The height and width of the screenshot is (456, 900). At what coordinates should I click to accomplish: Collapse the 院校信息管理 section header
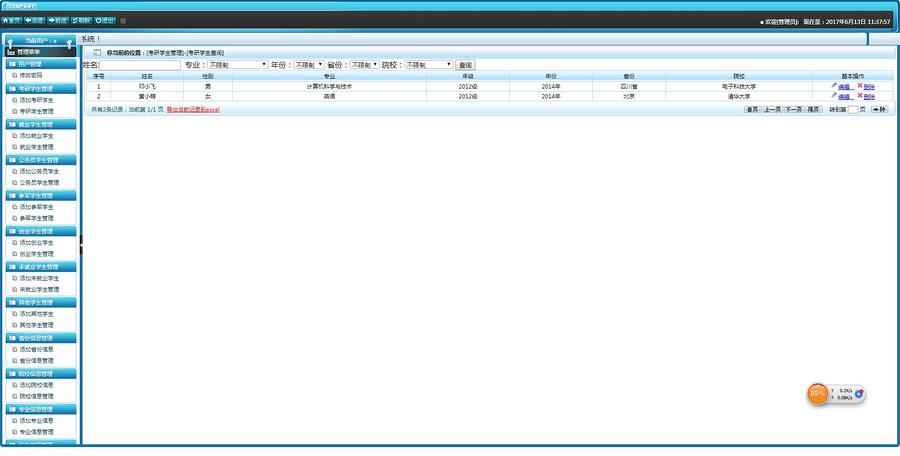41,373
